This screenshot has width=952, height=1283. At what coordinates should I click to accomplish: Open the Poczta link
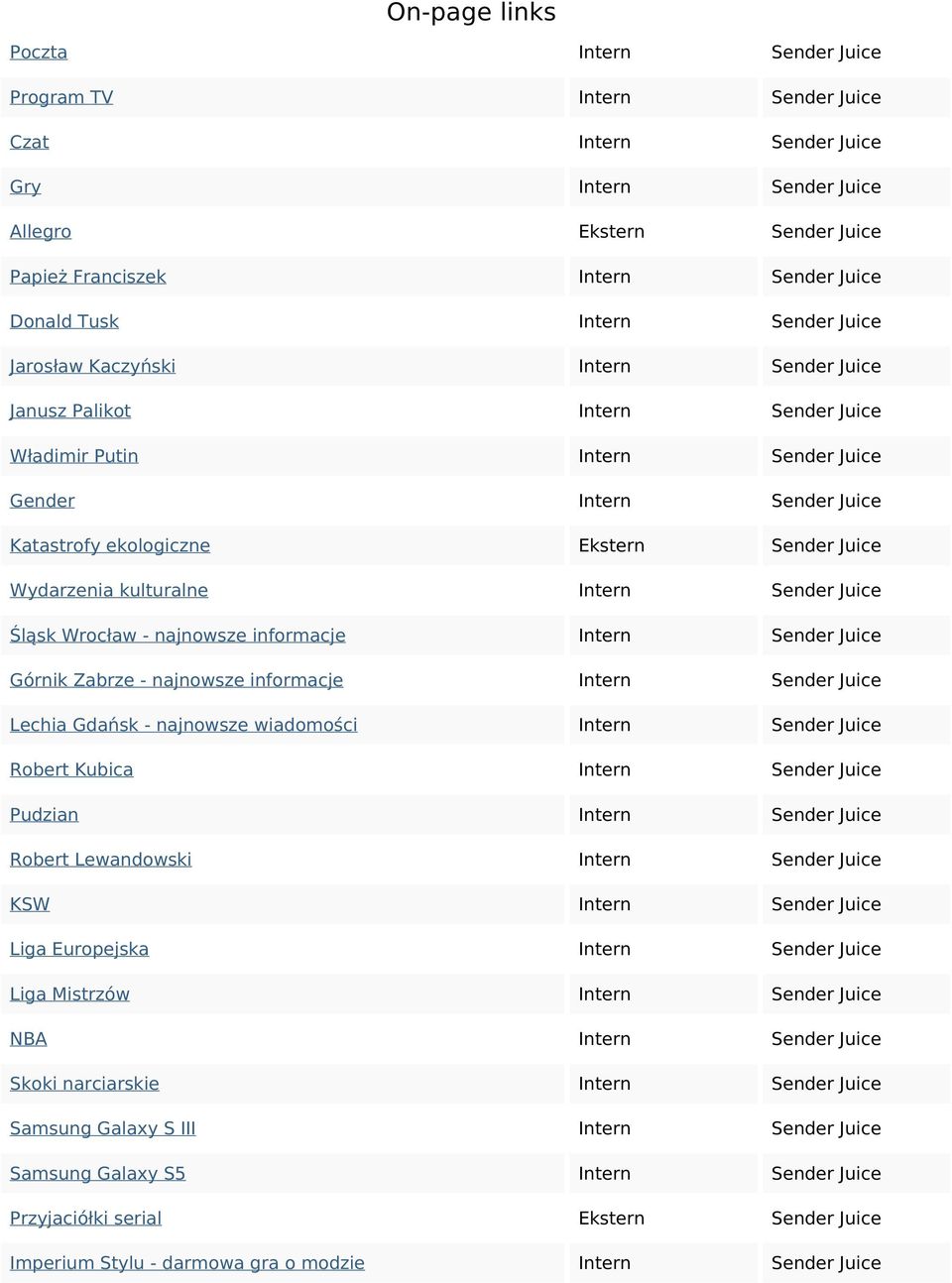tap(39, 53)
